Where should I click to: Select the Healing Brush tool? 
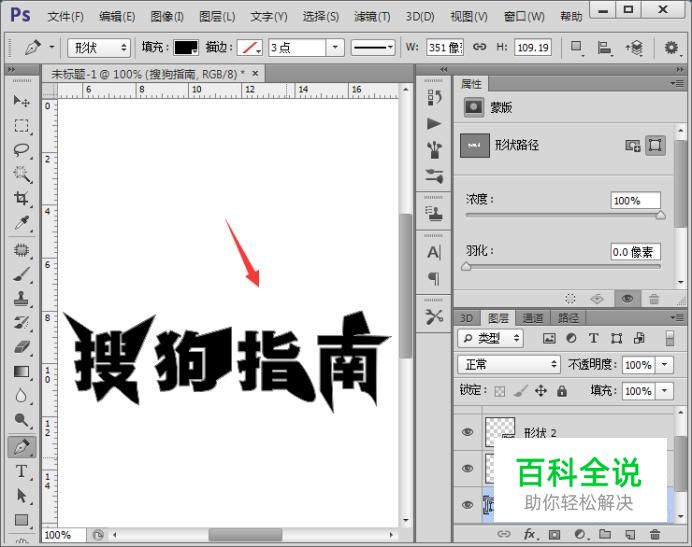point(21,250)
